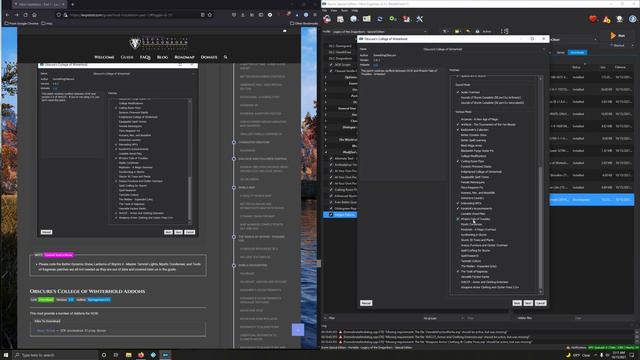Go back in Firefox browser
The width and height of the screenshot is (640, 360).
7,15
